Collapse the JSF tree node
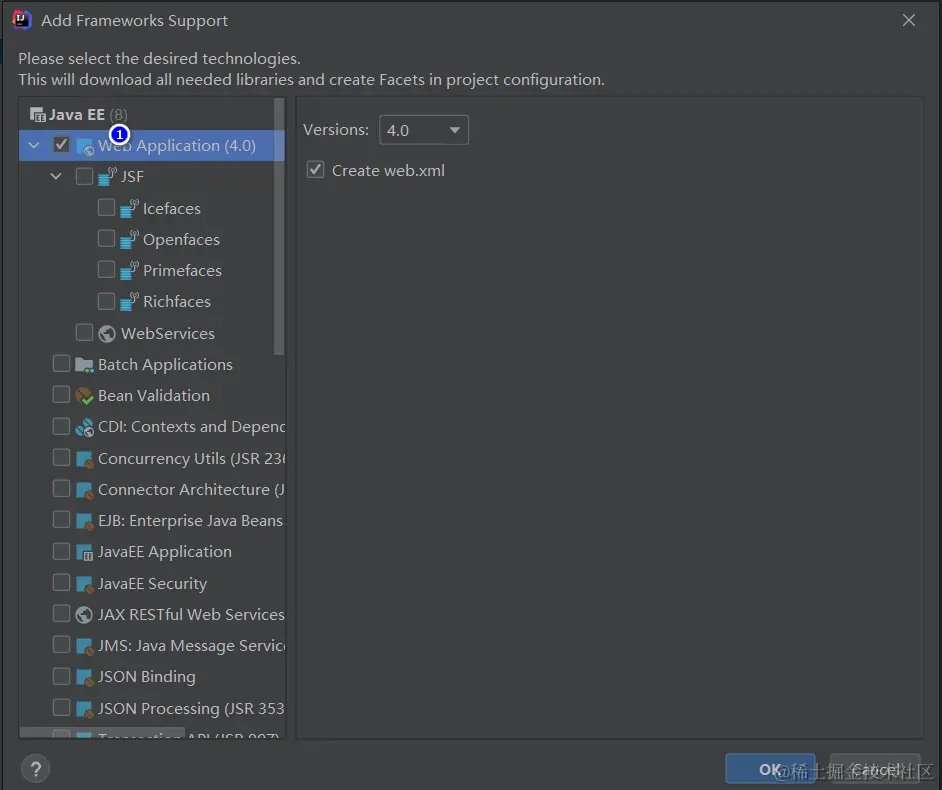The image size is (942, 790). pos(56,177)
